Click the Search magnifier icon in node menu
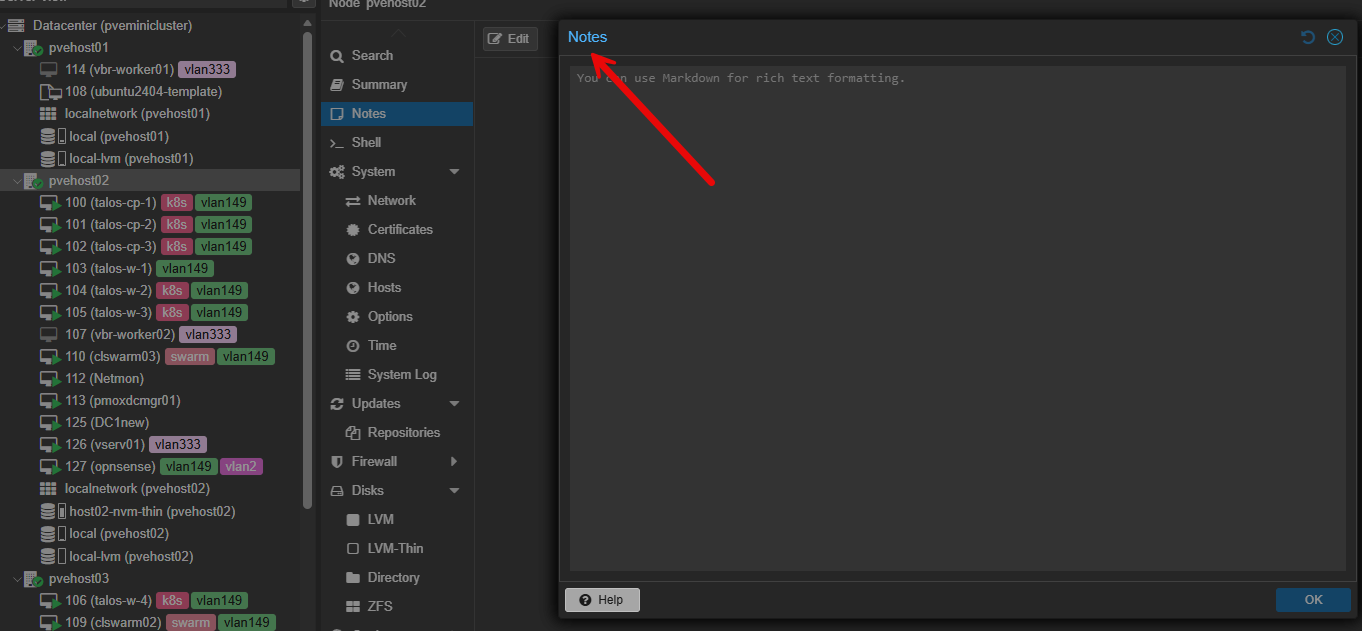The height and width of the screenshot is (631, 1362). pos(337,56)
